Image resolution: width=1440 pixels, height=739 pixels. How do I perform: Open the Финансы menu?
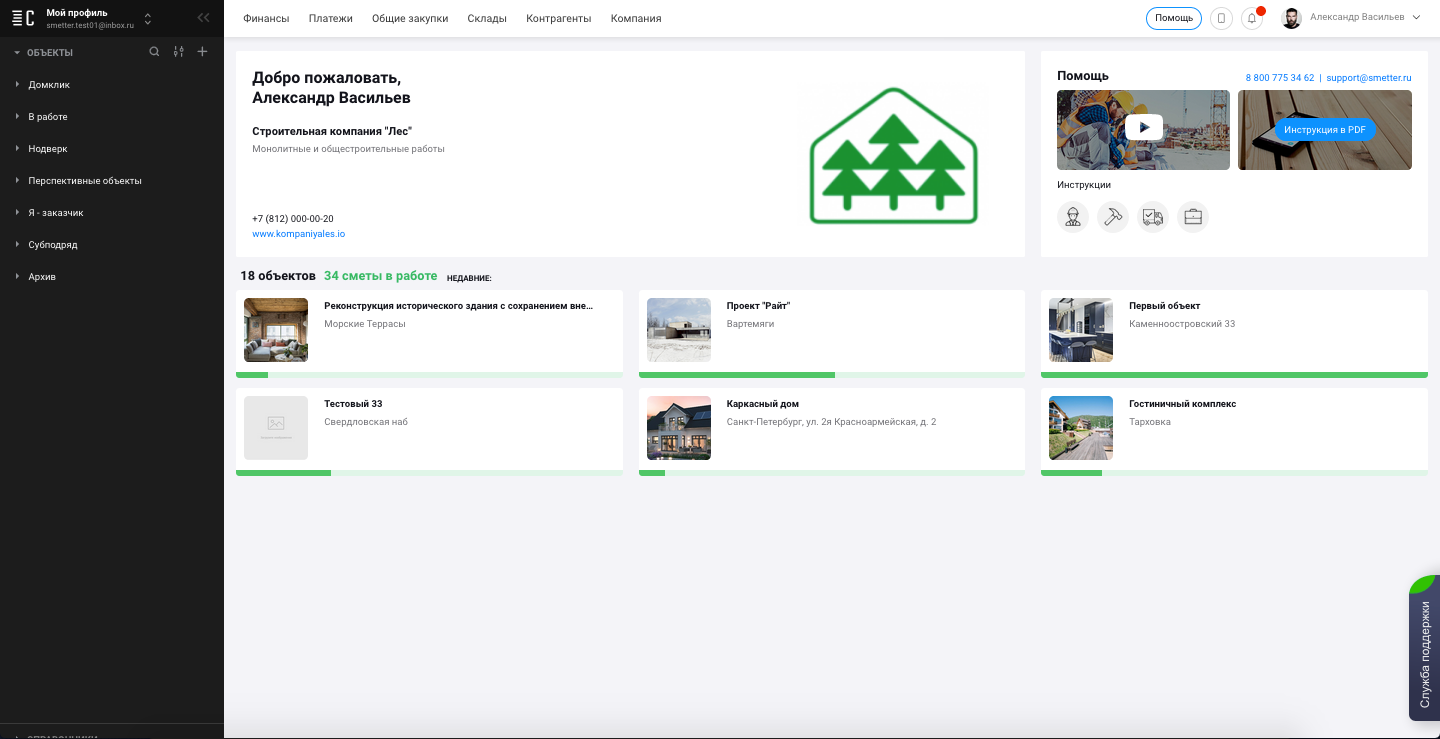266,18
